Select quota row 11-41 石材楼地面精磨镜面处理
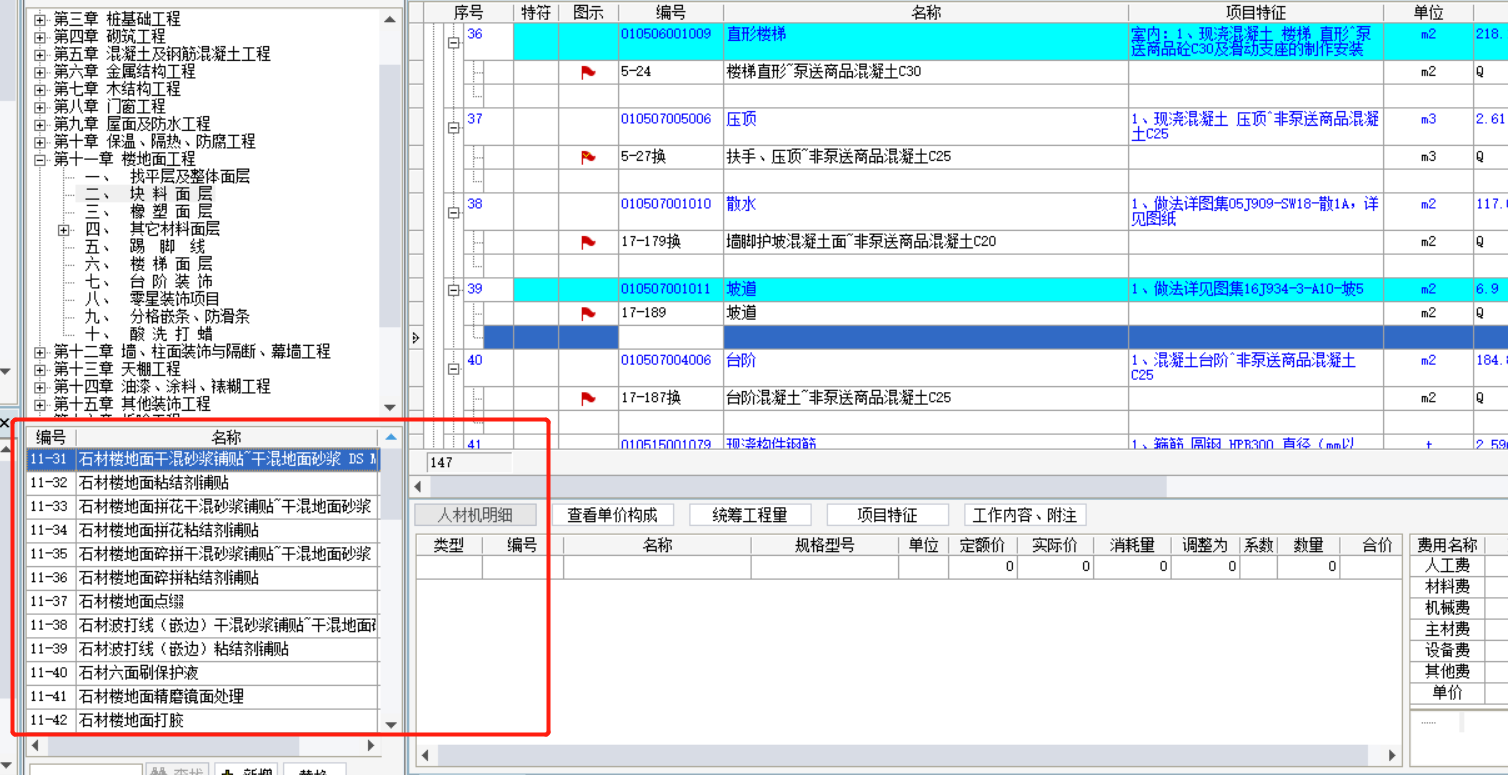 pos(203,697)
